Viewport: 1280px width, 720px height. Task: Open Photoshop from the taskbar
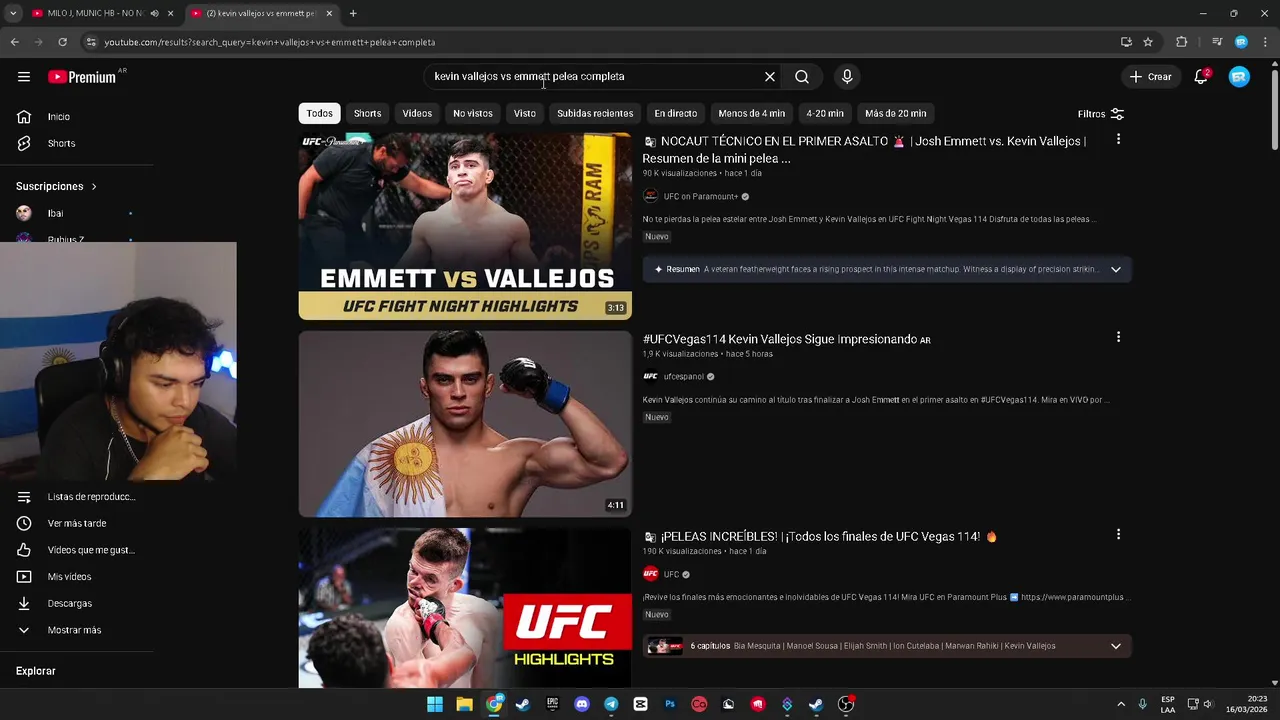(670, 704)
